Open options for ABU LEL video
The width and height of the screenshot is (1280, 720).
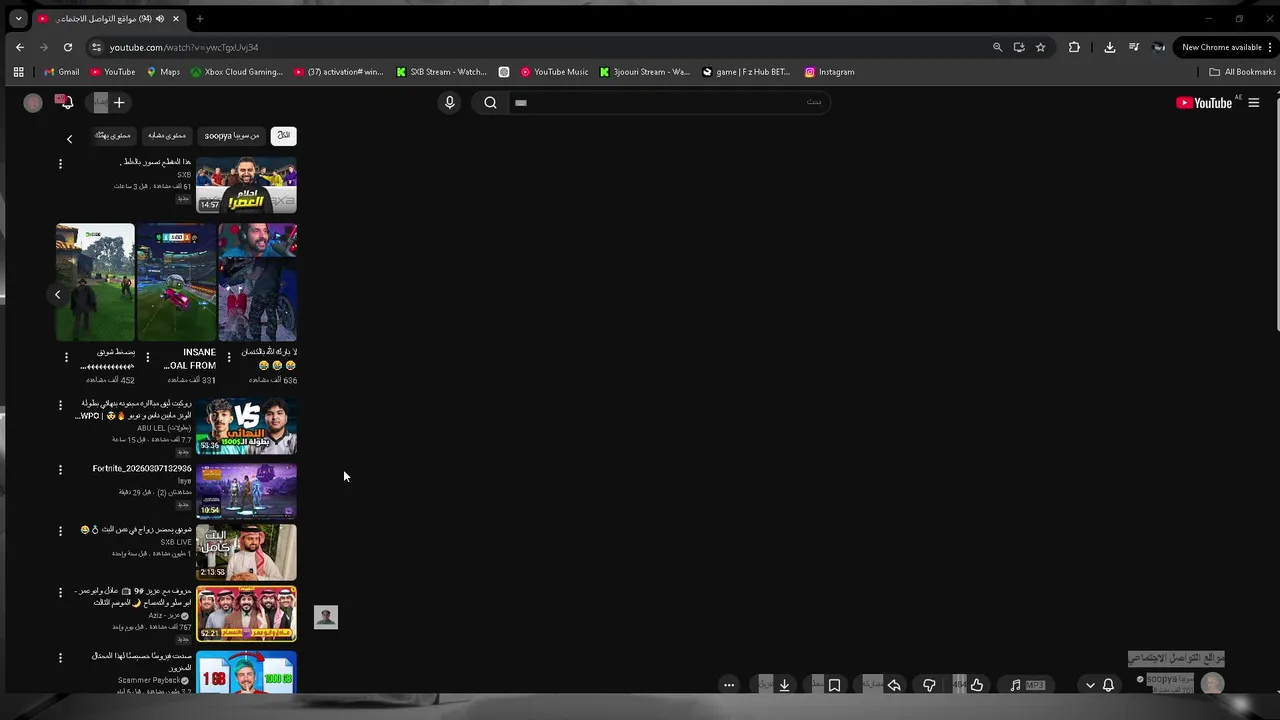tap(60, 405)
